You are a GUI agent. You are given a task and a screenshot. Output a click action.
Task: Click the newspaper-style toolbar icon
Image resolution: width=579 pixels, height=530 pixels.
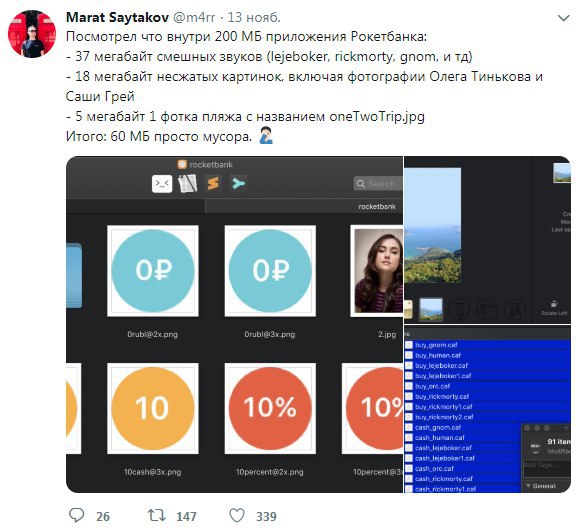click(188, 184)
